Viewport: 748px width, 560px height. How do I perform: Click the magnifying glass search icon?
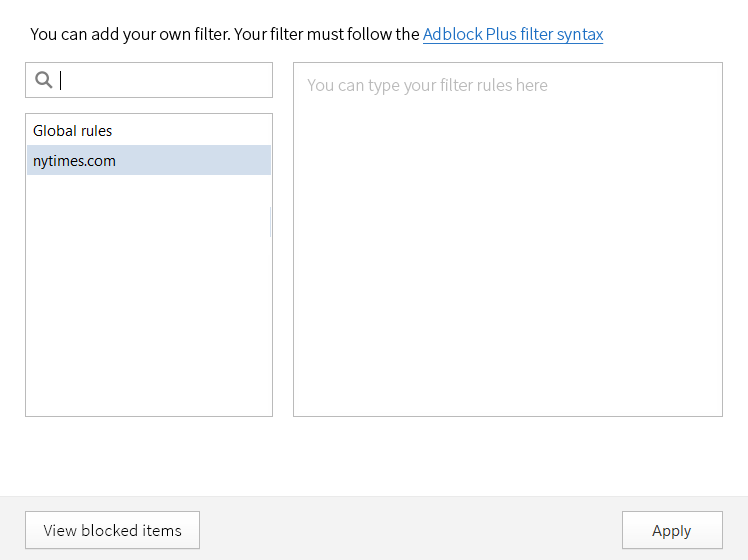coord(43,80)
